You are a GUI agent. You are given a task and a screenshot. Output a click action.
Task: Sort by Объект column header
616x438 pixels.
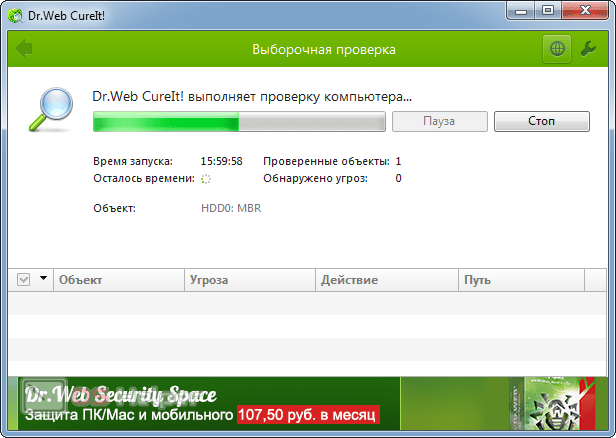coord(119,280)
